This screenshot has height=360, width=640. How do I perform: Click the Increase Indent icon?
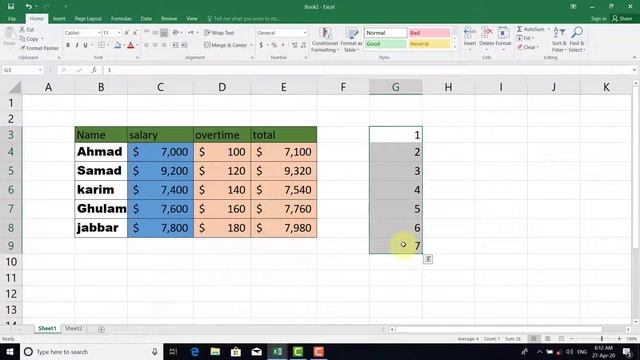pyautogui.click(x=184, y=45)
